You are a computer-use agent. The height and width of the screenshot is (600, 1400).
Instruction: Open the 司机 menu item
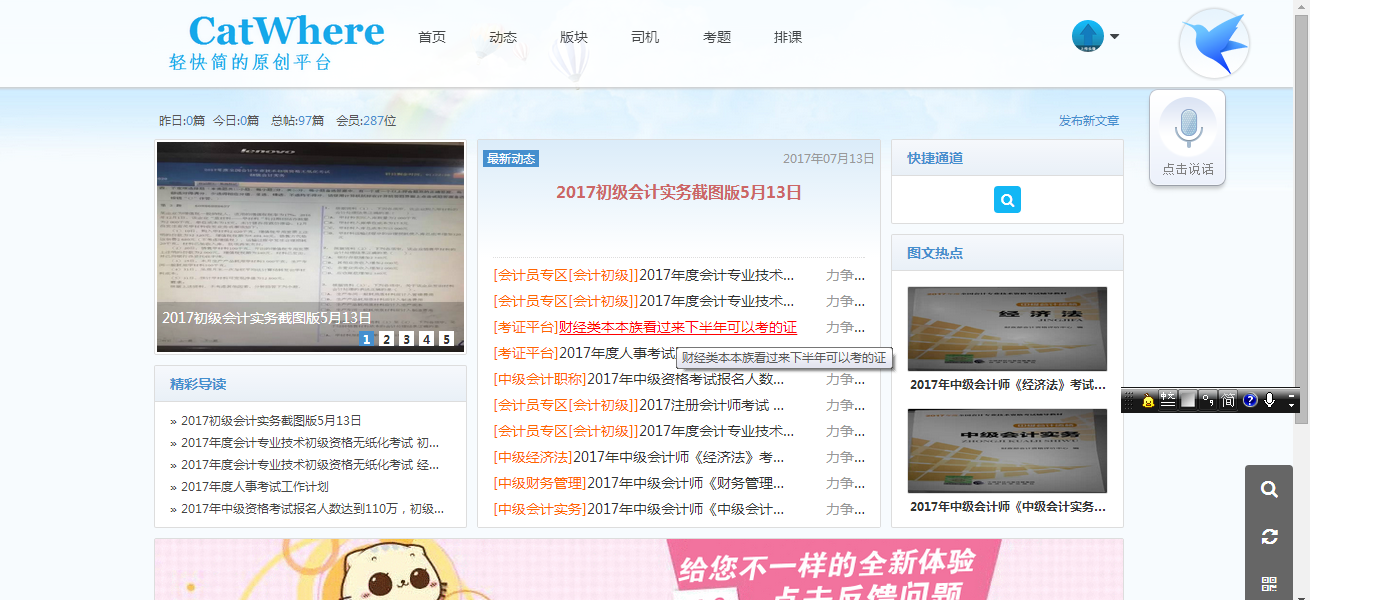[x=645, y=37]
